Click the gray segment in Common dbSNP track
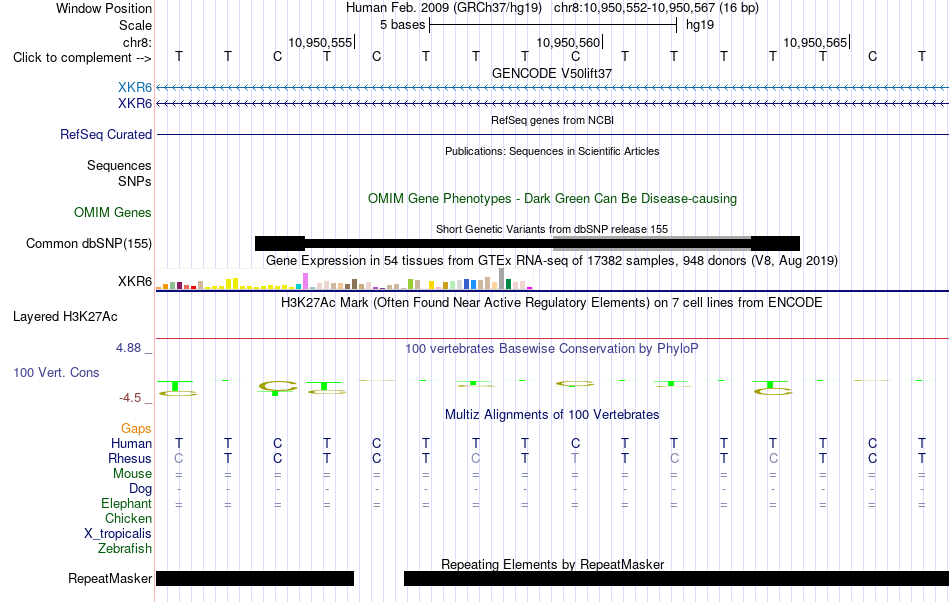 [652, 243]
